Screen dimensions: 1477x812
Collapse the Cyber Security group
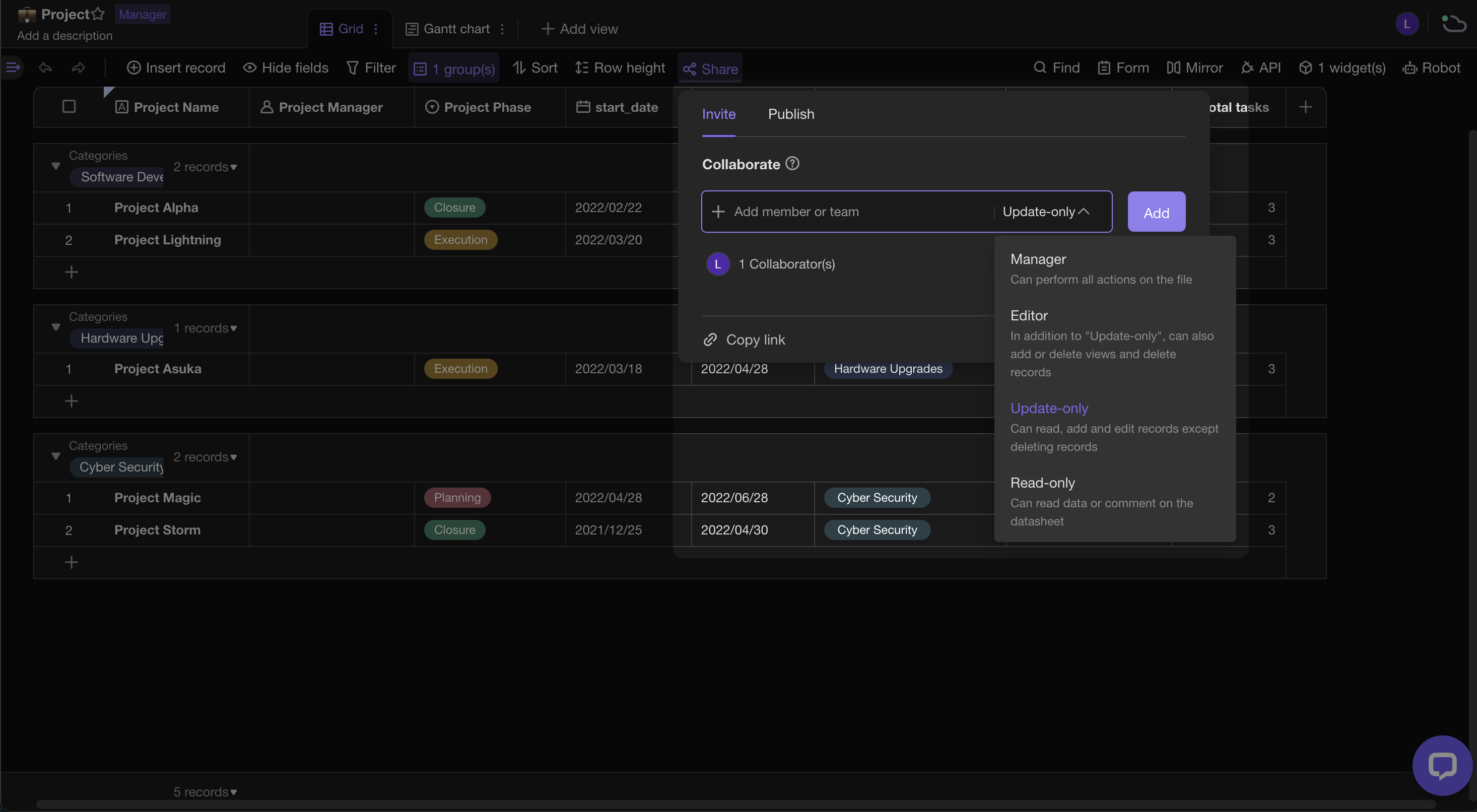pyautogui.click(x=55, y=456)
